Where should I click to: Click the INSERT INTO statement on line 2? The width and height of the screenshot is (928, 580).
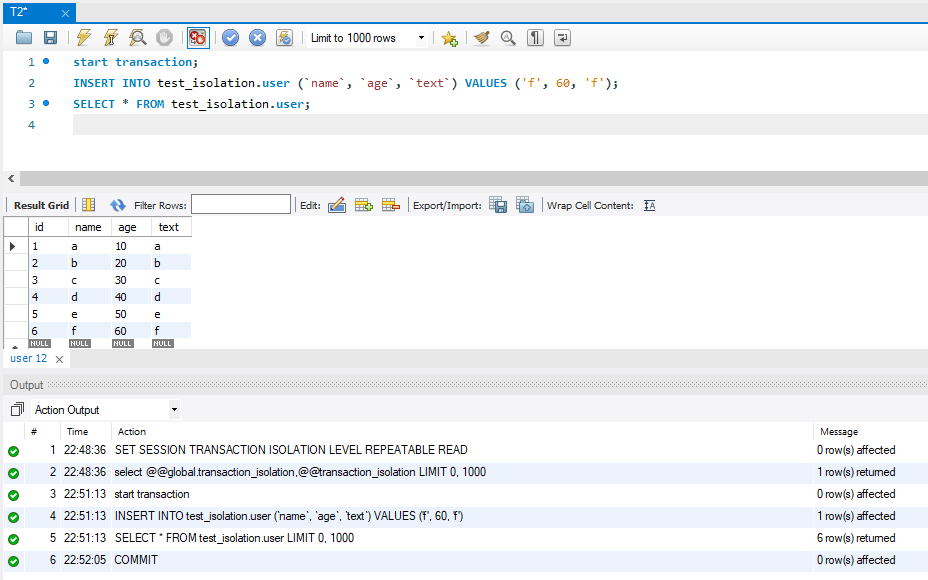point(345,83)
